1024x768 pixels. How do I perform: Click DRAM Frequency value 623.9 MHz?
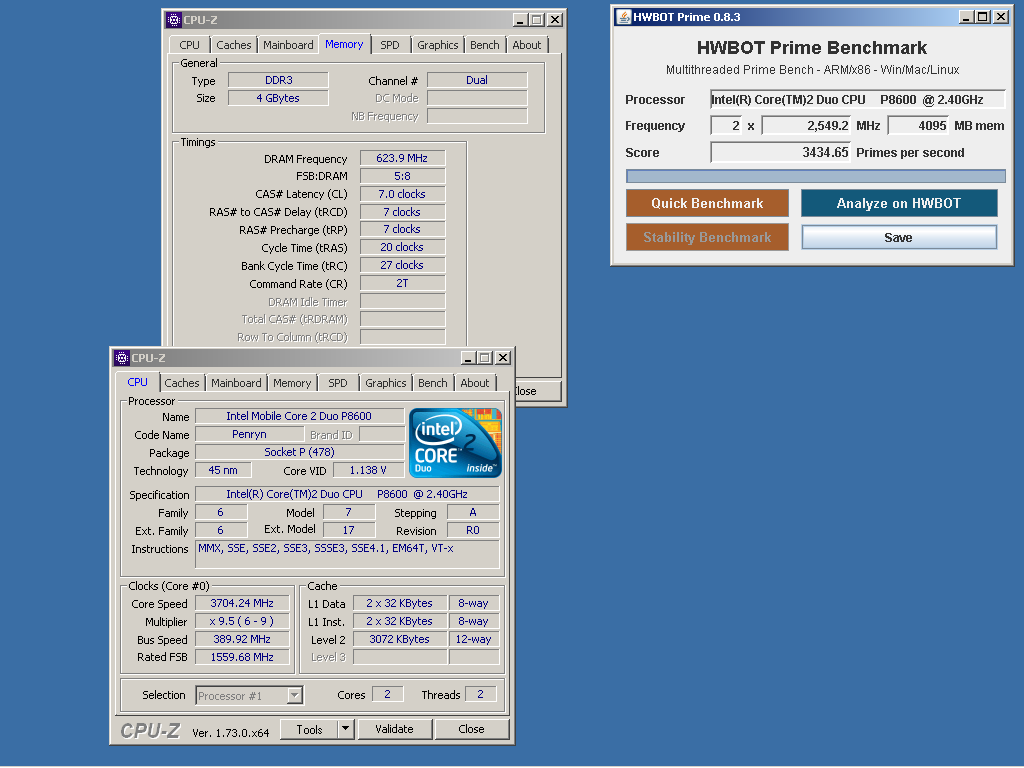pos(402,158)
